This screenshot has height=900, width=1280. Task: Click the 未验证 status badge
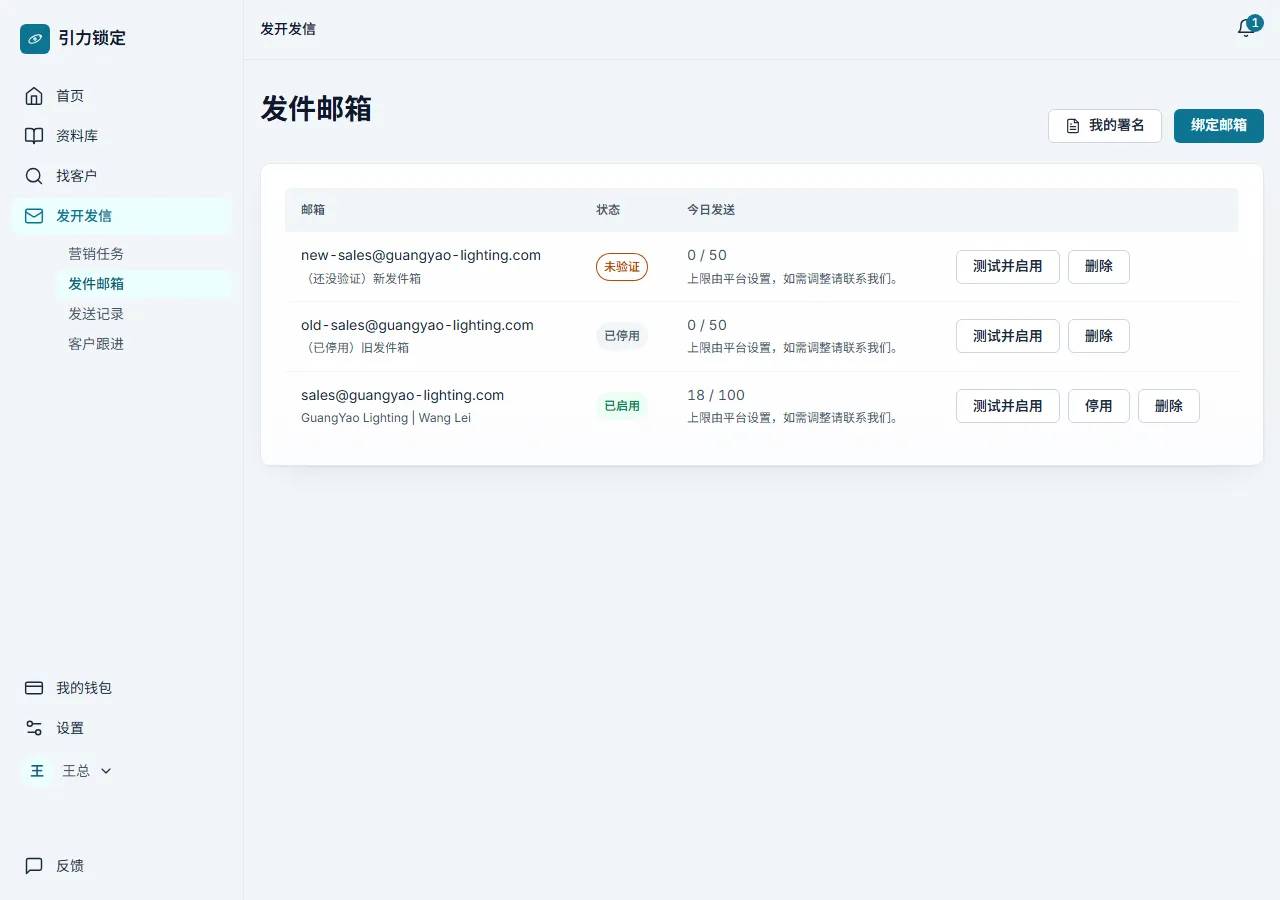click(622, 267)
